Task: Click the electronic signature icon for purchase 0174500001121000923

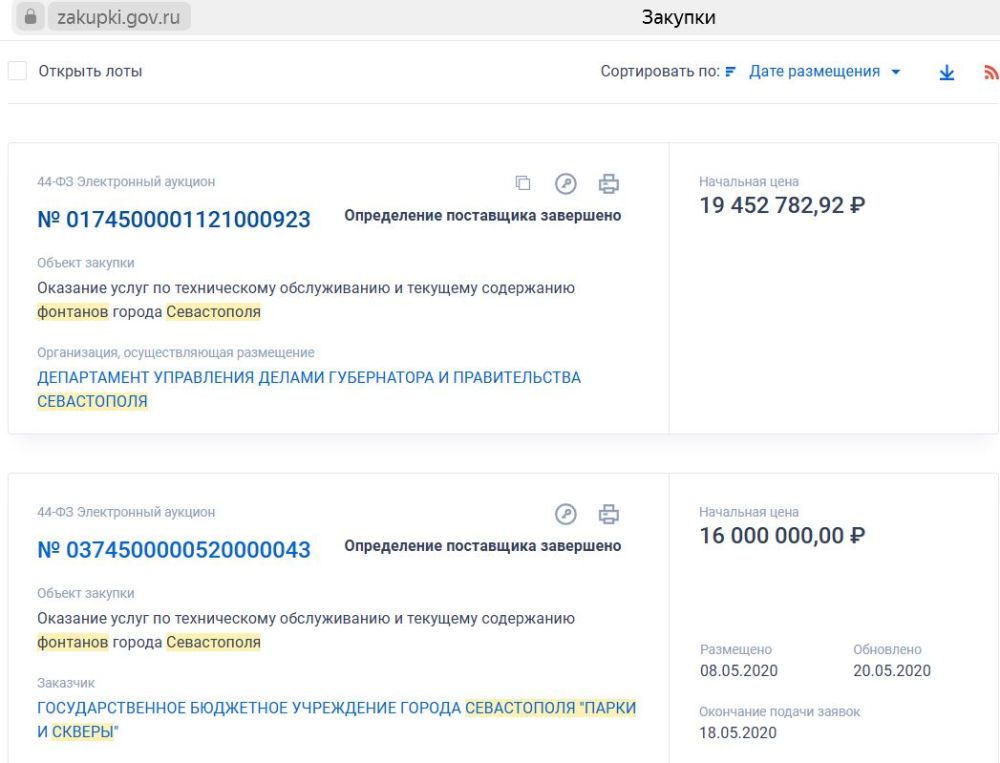Action: [x=566, y=183]
